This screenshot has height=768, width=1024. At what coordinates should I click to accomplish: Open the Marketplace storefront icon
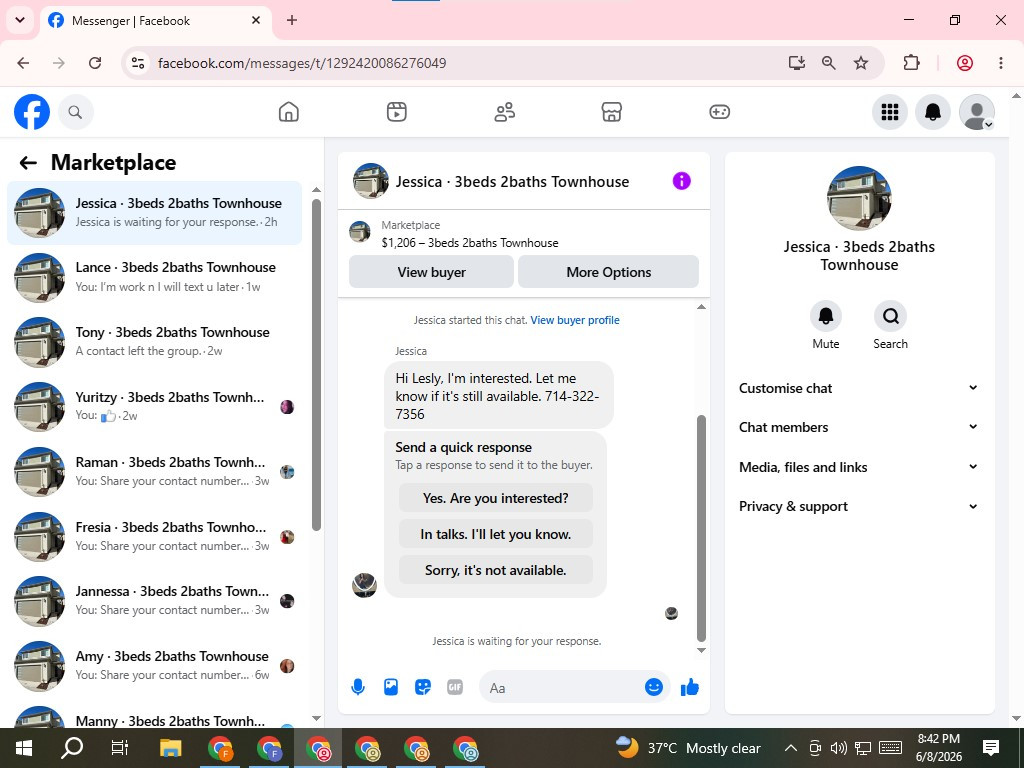611,112
